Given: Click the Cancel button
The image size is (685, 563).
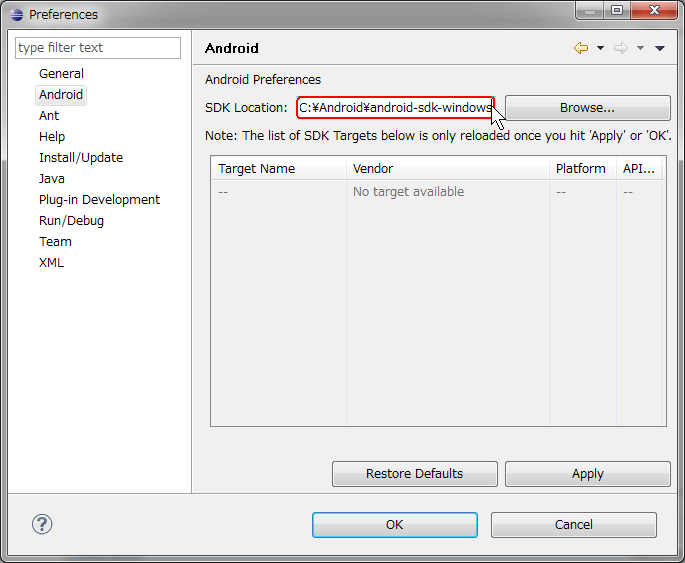Looking at the screenshot, I should click(574, 525).
